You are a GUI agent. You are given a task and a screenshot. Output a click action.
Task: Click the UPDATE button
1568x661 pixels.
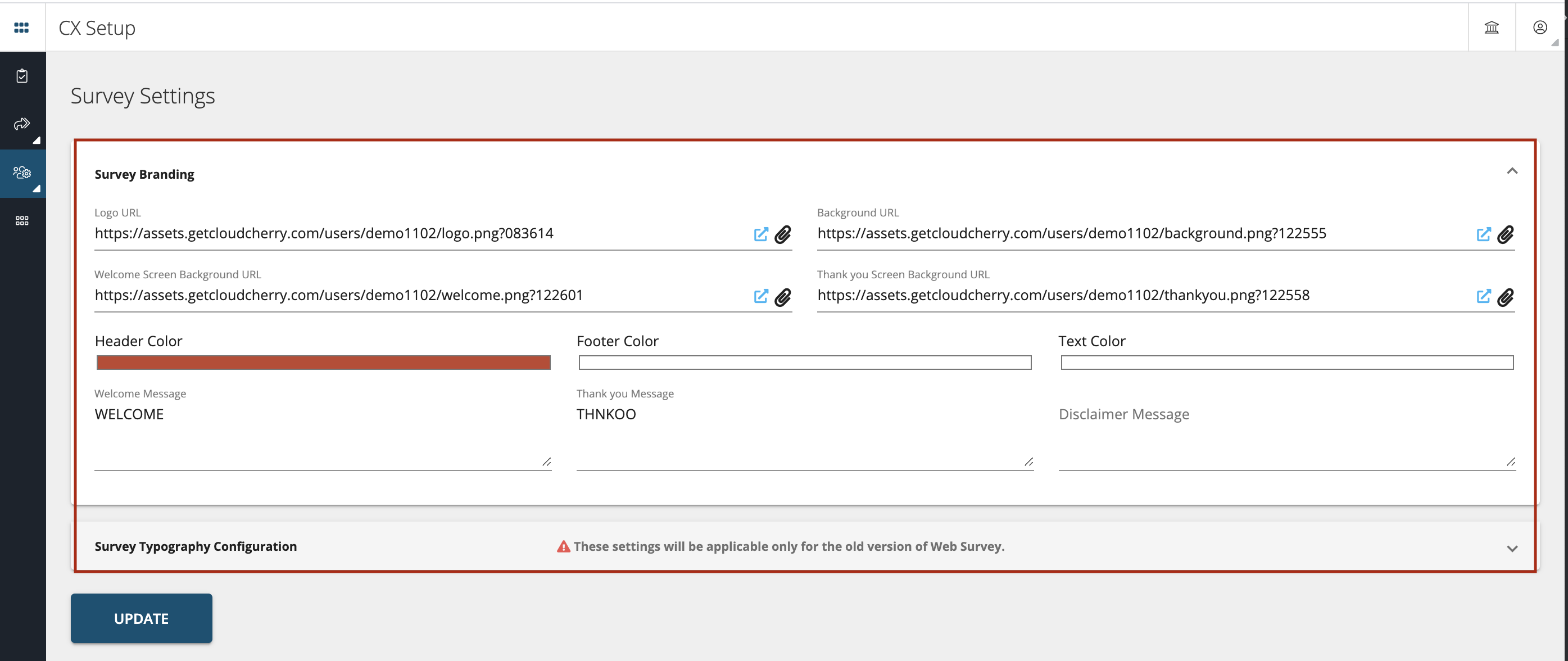pos(141,618)
